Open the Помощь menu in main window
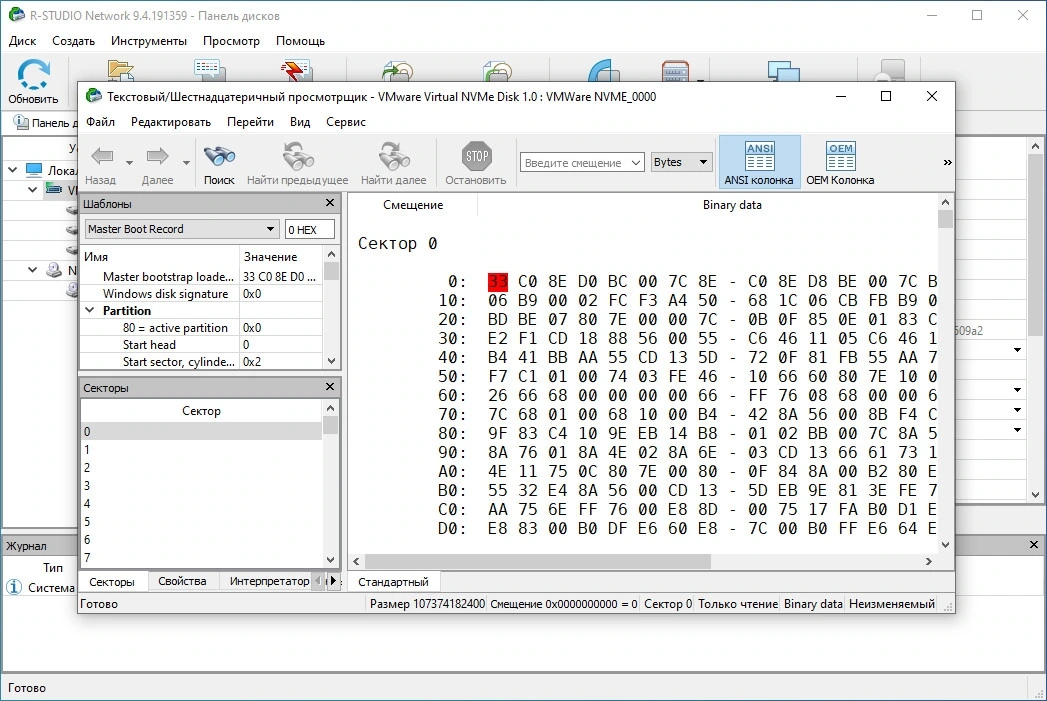 (x=300, y=41)
